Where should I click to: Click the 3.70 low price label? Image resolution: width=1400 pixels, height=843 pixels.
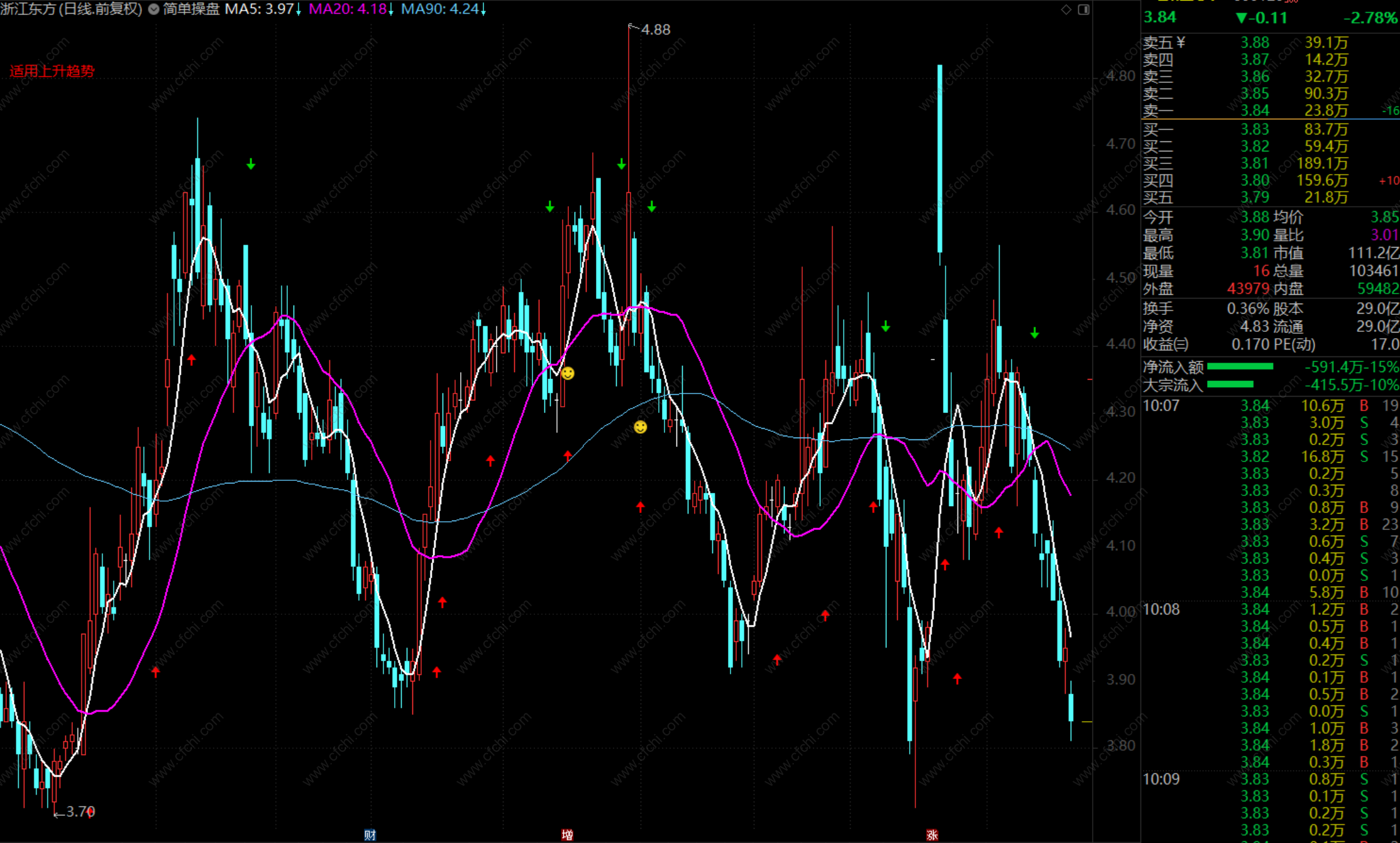click(x=80, y=812)
